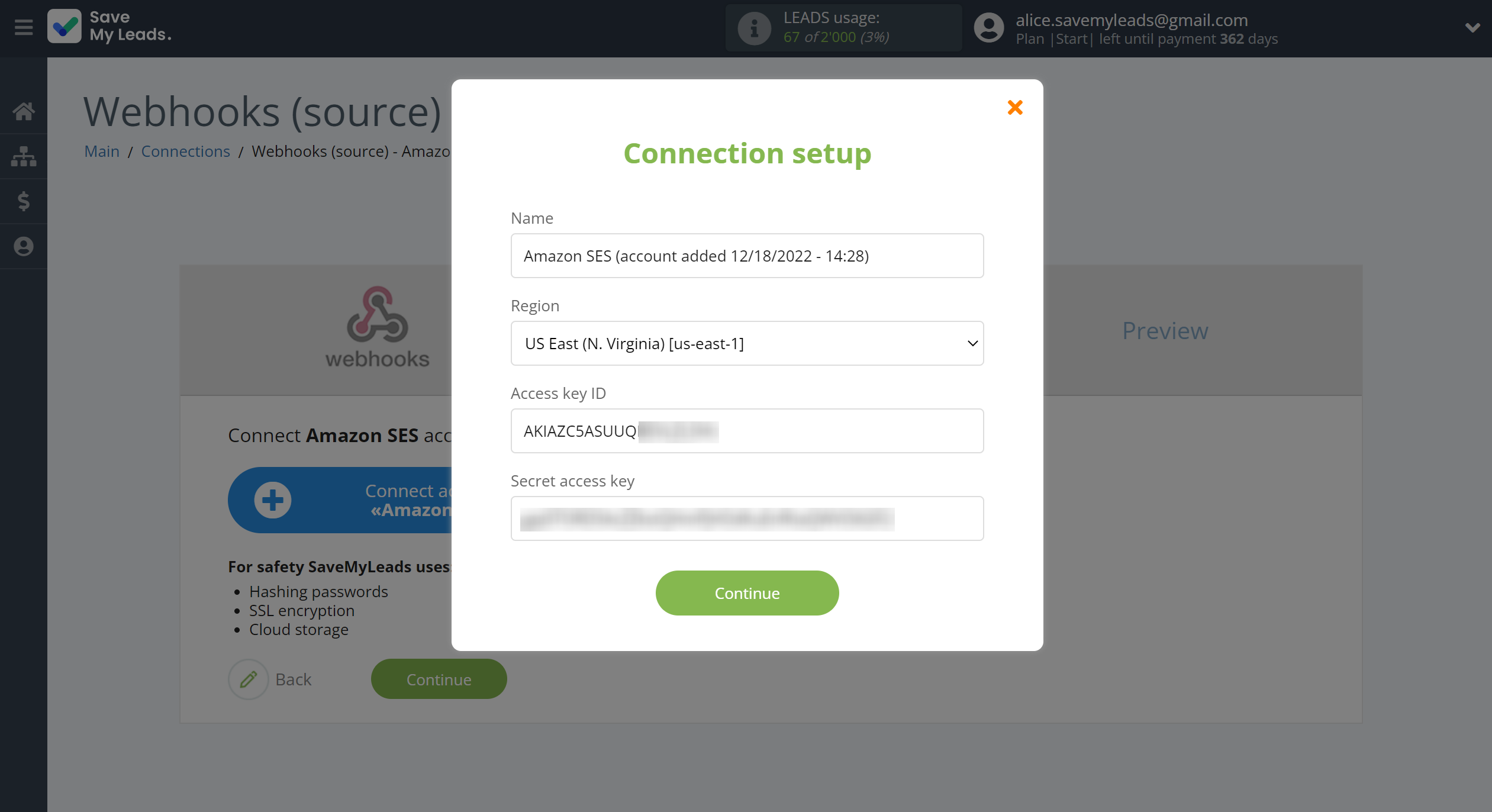Close the Connection setup dialog
This screenshot has height=812, width=1492.
1015,107
